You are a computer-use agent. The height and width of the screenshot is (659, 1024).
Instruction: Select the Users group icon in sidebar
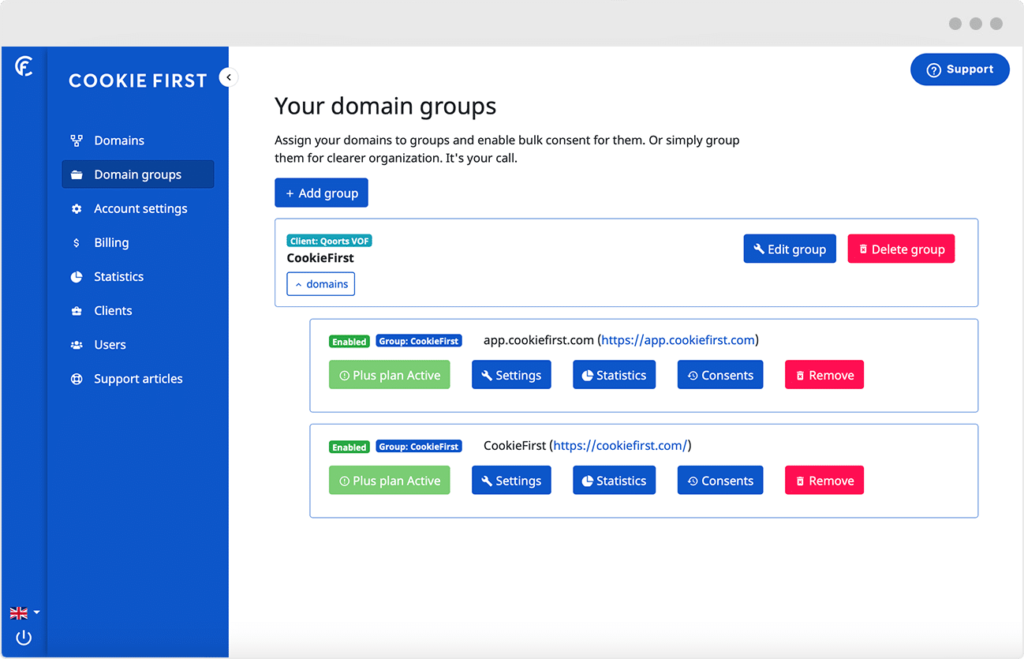pos(78,344)
